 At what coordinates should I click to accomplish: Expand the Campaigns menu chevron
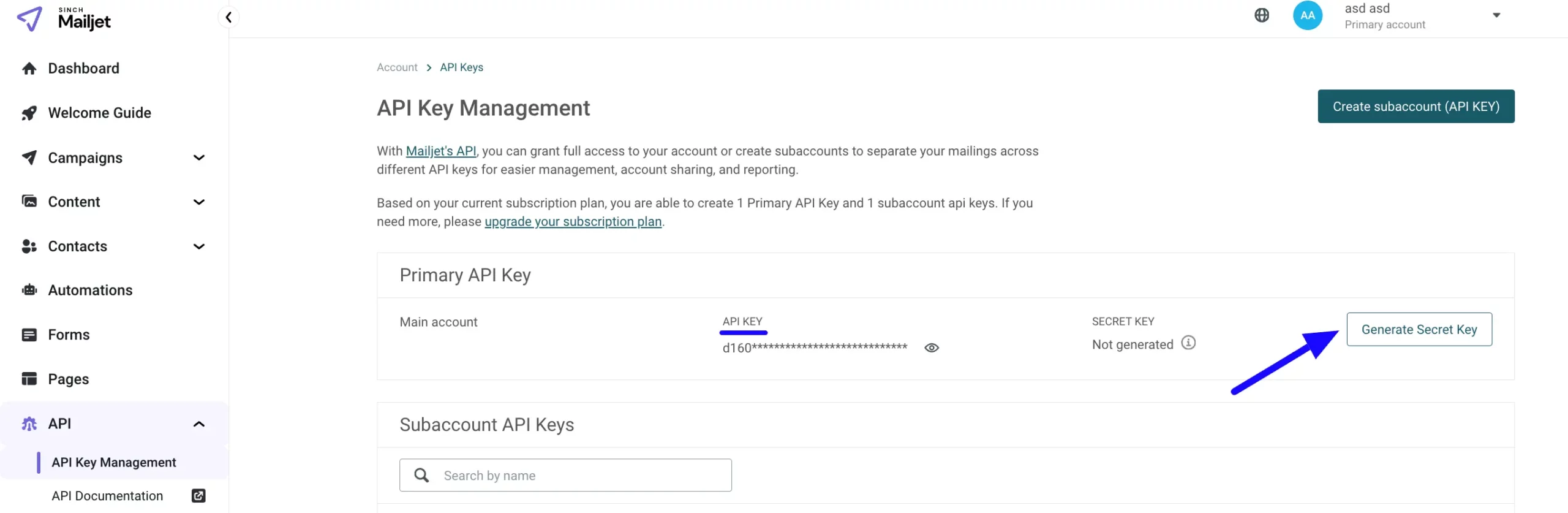coord(198,158)
